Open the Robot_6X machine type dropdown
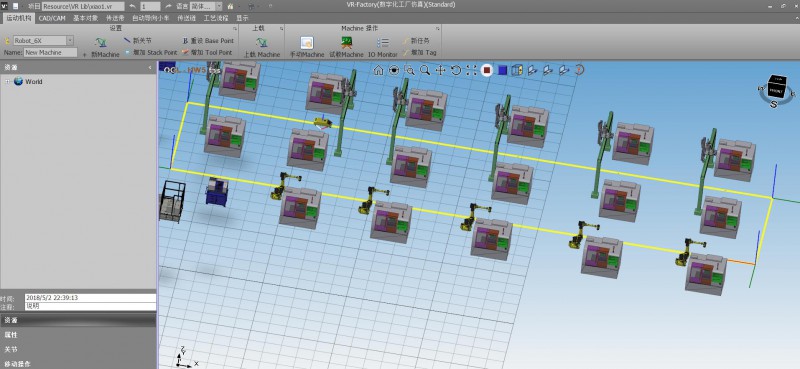Viewport: 800px width, 369px height. point(70,40)
